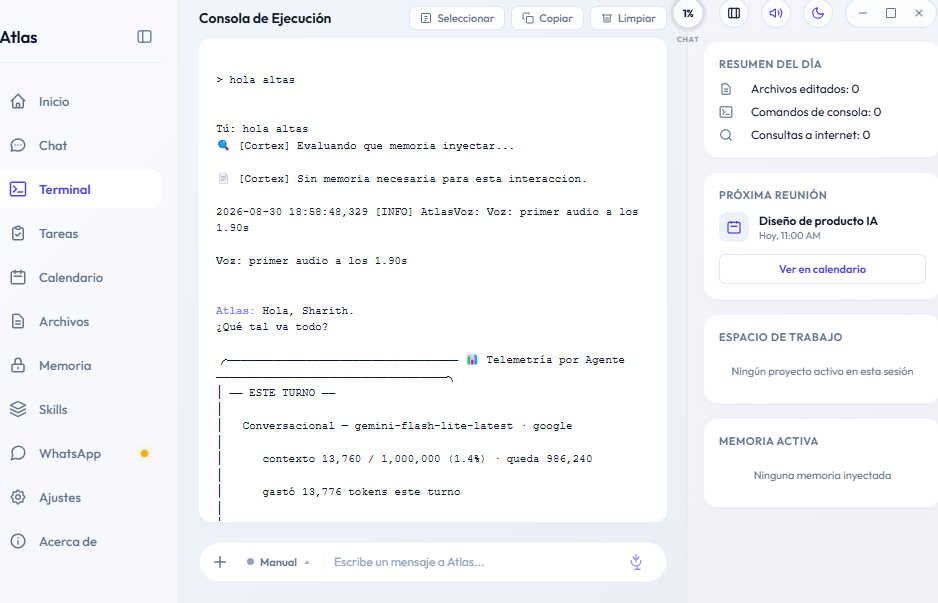This screenshot has width=938, height=603.
Task: Clear the console with Limpiar
Action: (x=628, y=18)
